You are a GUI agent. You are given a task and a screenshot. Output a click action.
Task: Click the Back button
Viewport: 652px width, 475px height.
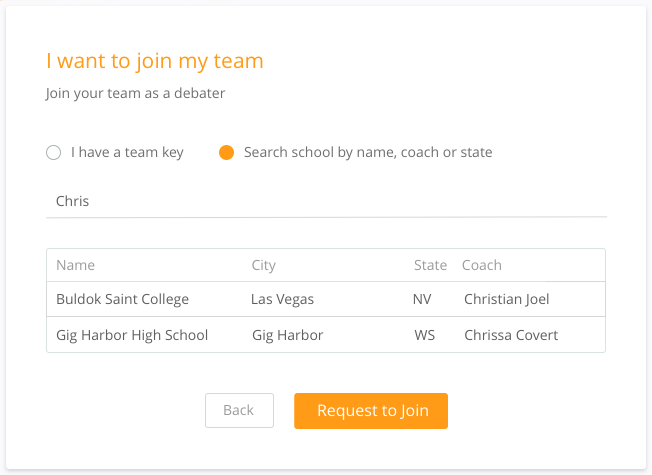239,411
